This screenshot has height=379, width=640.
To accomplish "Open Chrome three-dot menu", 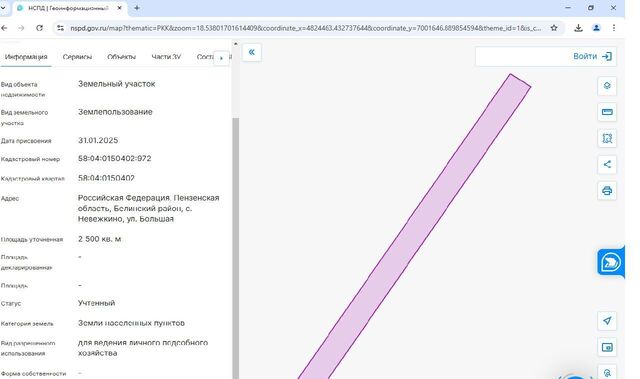I will coord(613,28).
